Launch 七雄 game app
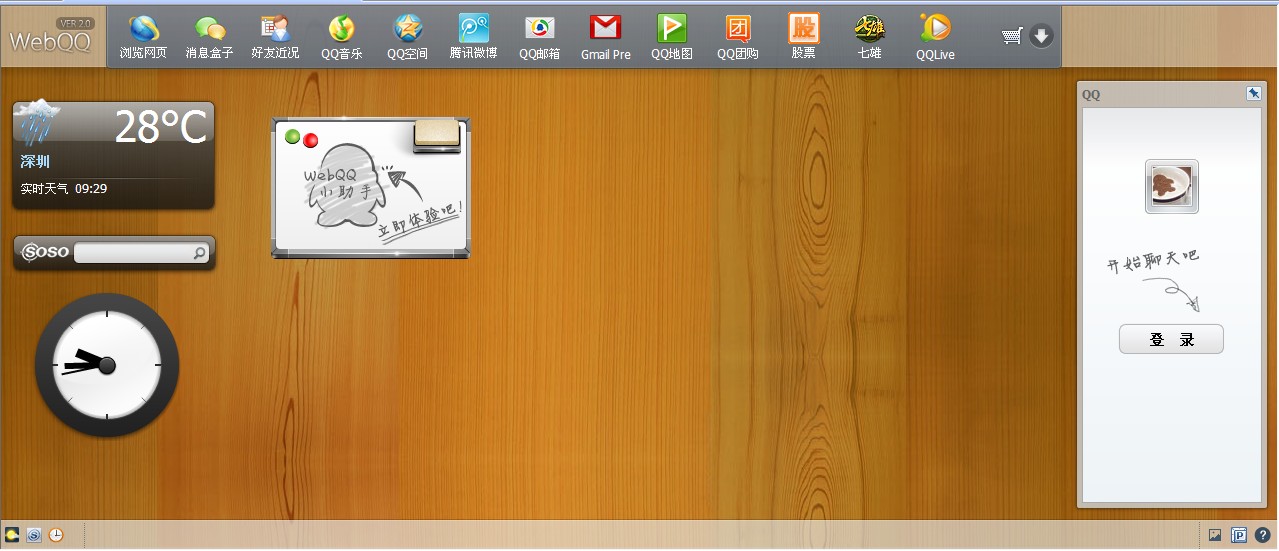The image size is (1279, 551). 869,37
